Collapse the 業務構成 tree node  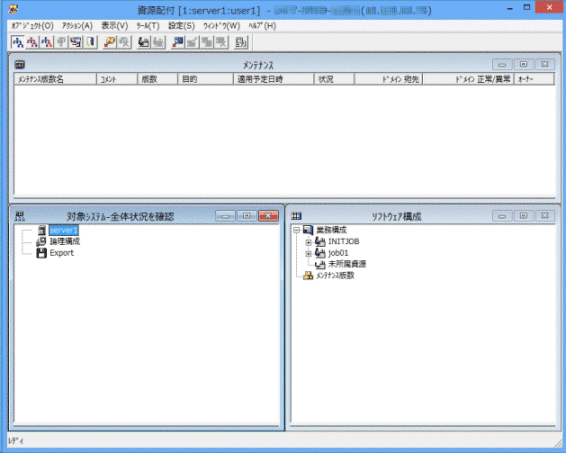point(296,230)
